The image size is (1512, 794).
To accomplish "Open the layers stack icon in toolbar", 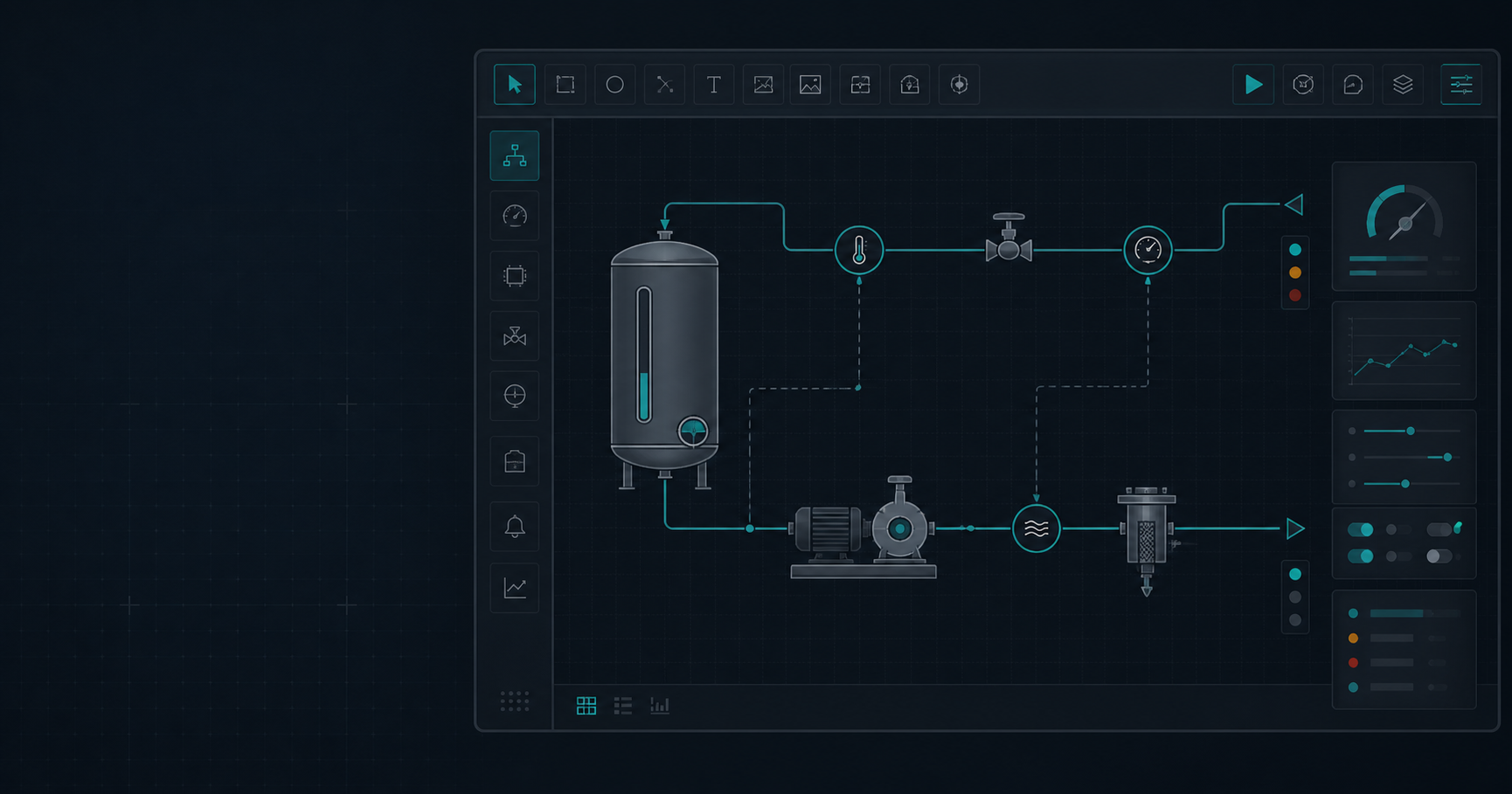I will pos(1403,85).
